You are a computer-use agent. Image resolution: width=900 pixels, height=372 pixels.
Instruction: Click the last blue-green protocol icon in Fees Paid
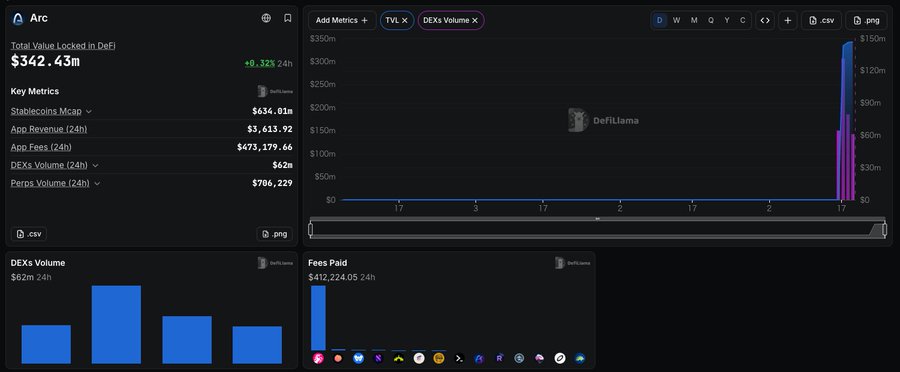tap(580, 358)
